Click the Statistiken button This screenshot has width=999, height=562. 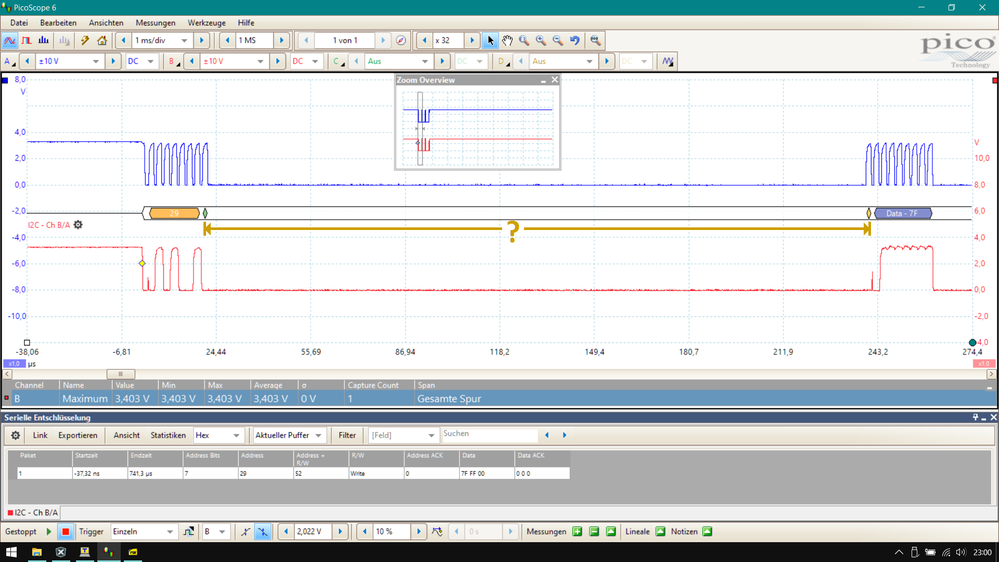coord(168,435)
